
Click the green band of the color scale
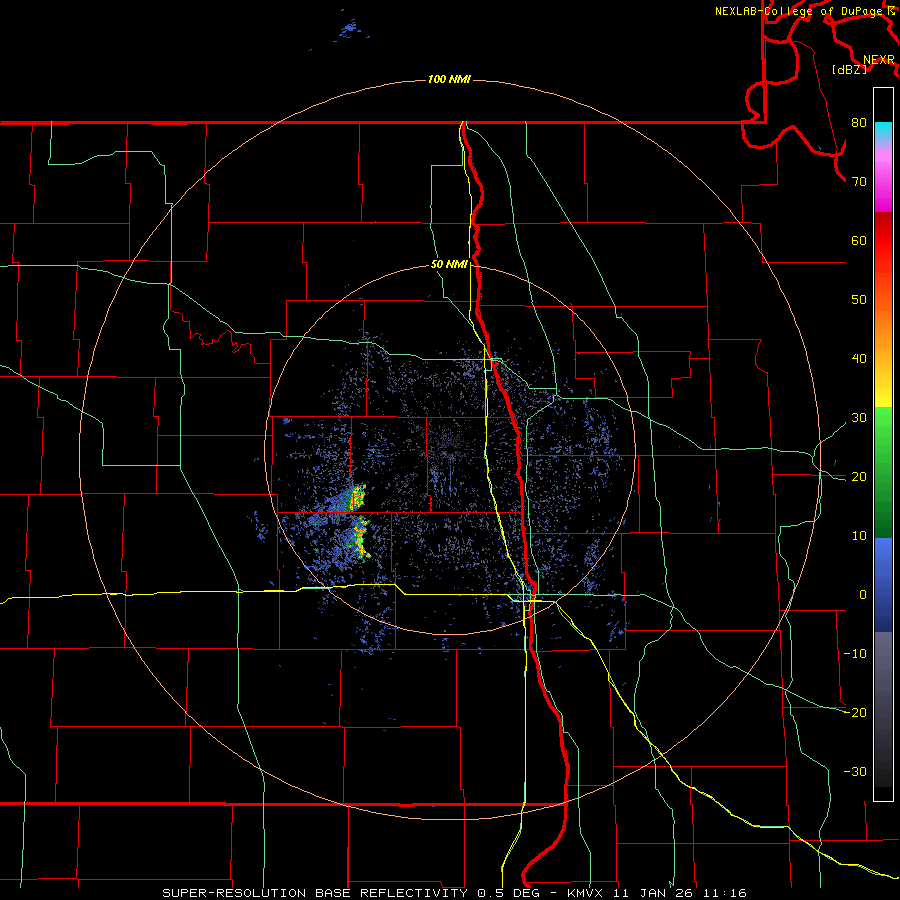point(883,472)
